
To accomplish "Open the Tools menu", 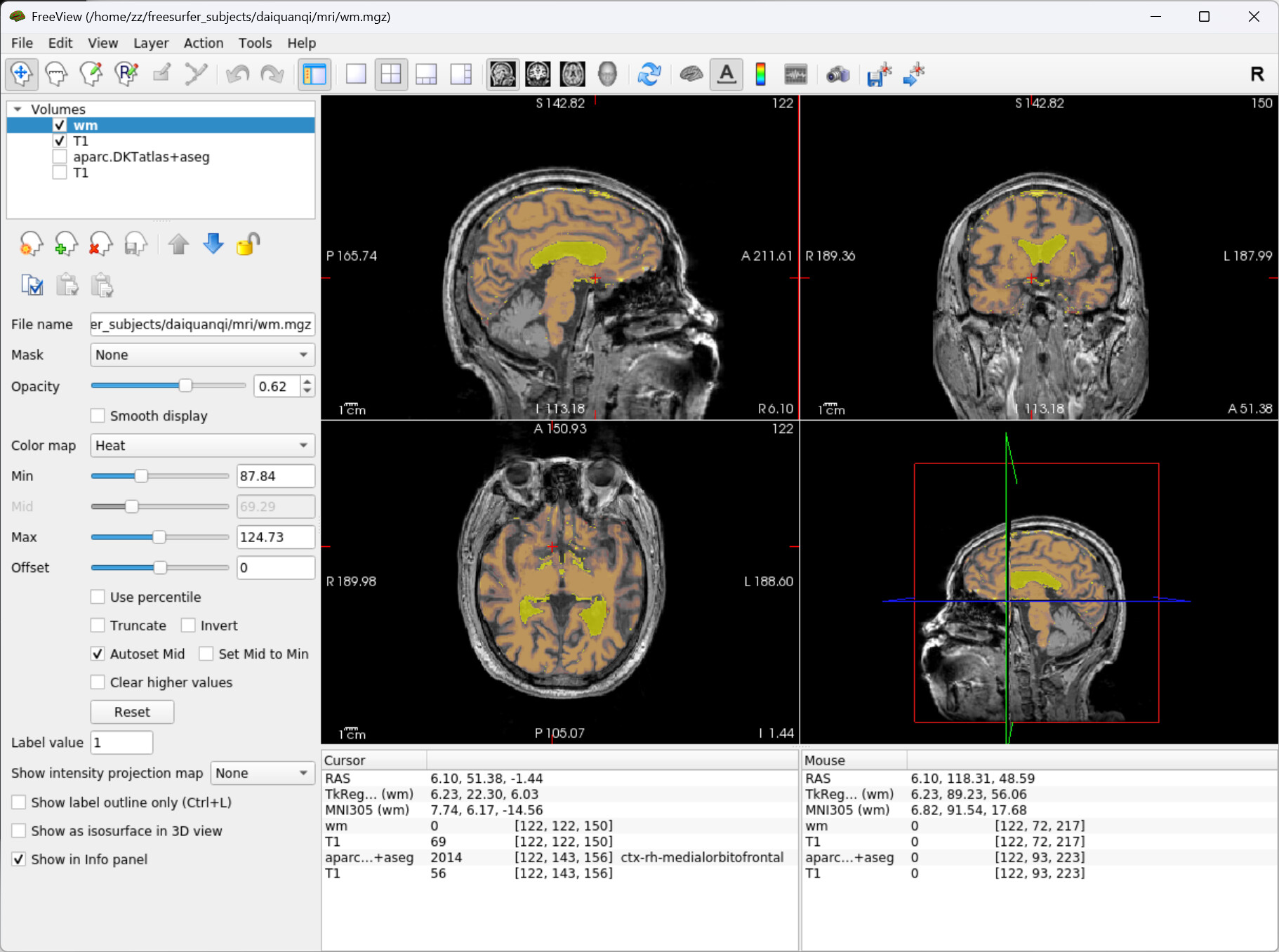I will 255,43.
